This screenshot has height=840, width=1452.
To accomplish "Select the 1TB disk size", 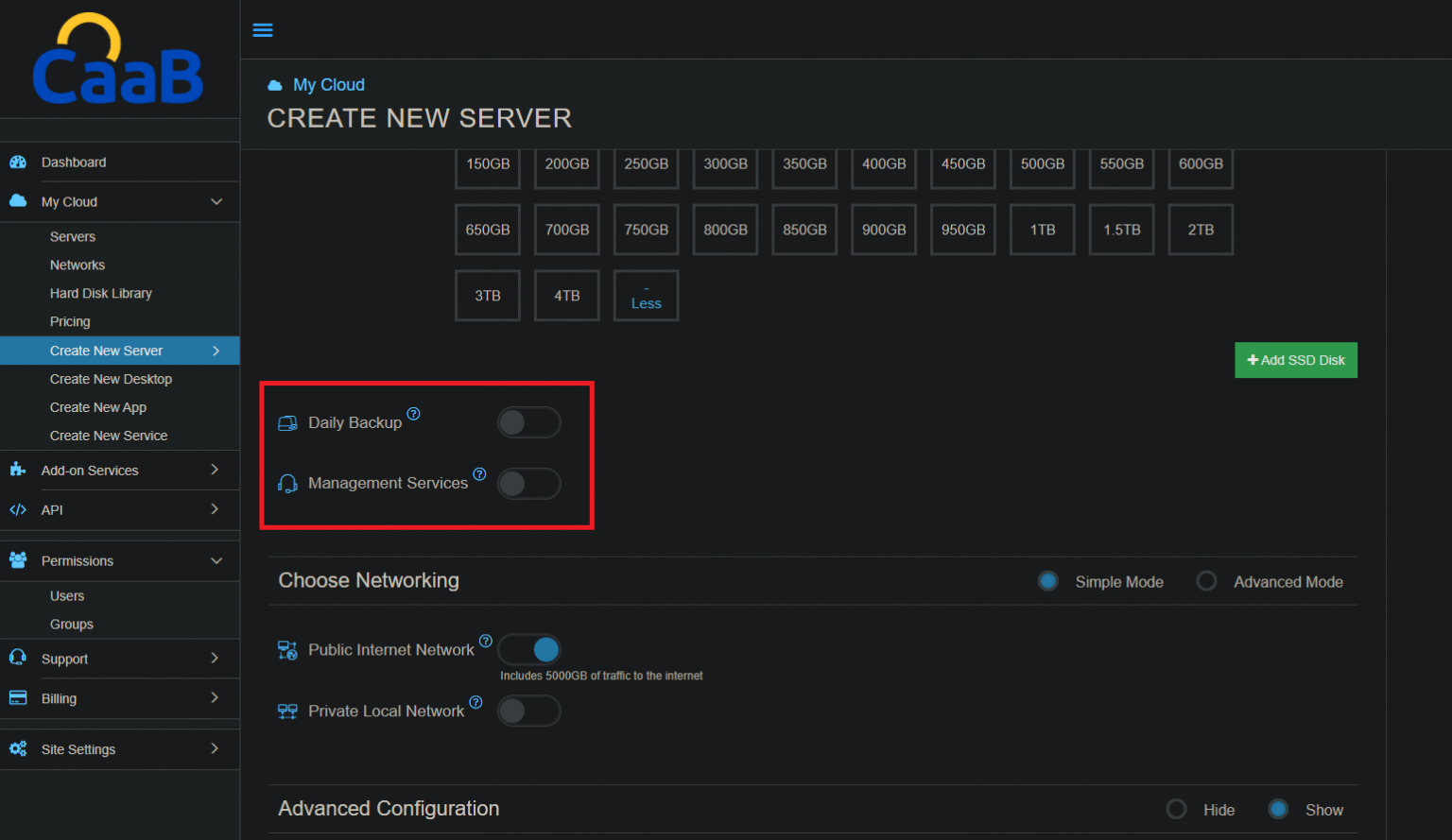I will pos(1043,230).
